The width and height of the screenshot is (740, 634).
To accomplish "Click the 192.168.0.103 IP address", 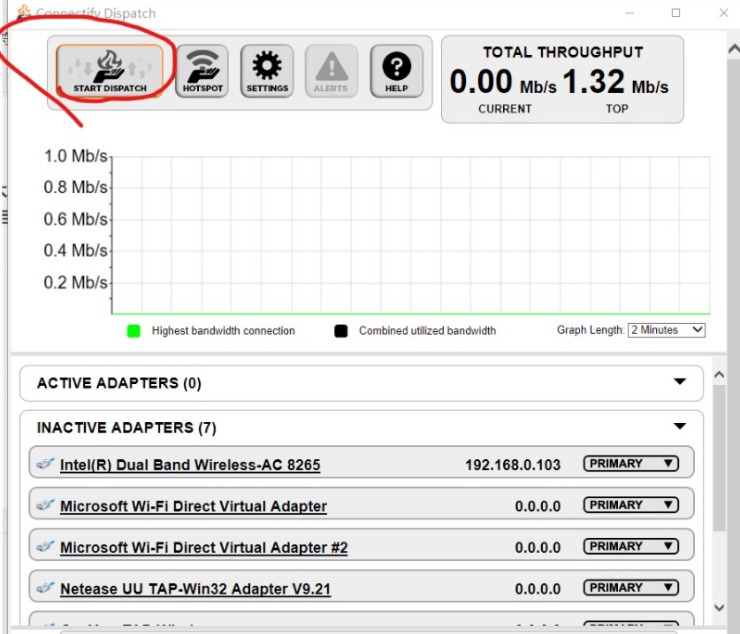I will pos(513,465).
